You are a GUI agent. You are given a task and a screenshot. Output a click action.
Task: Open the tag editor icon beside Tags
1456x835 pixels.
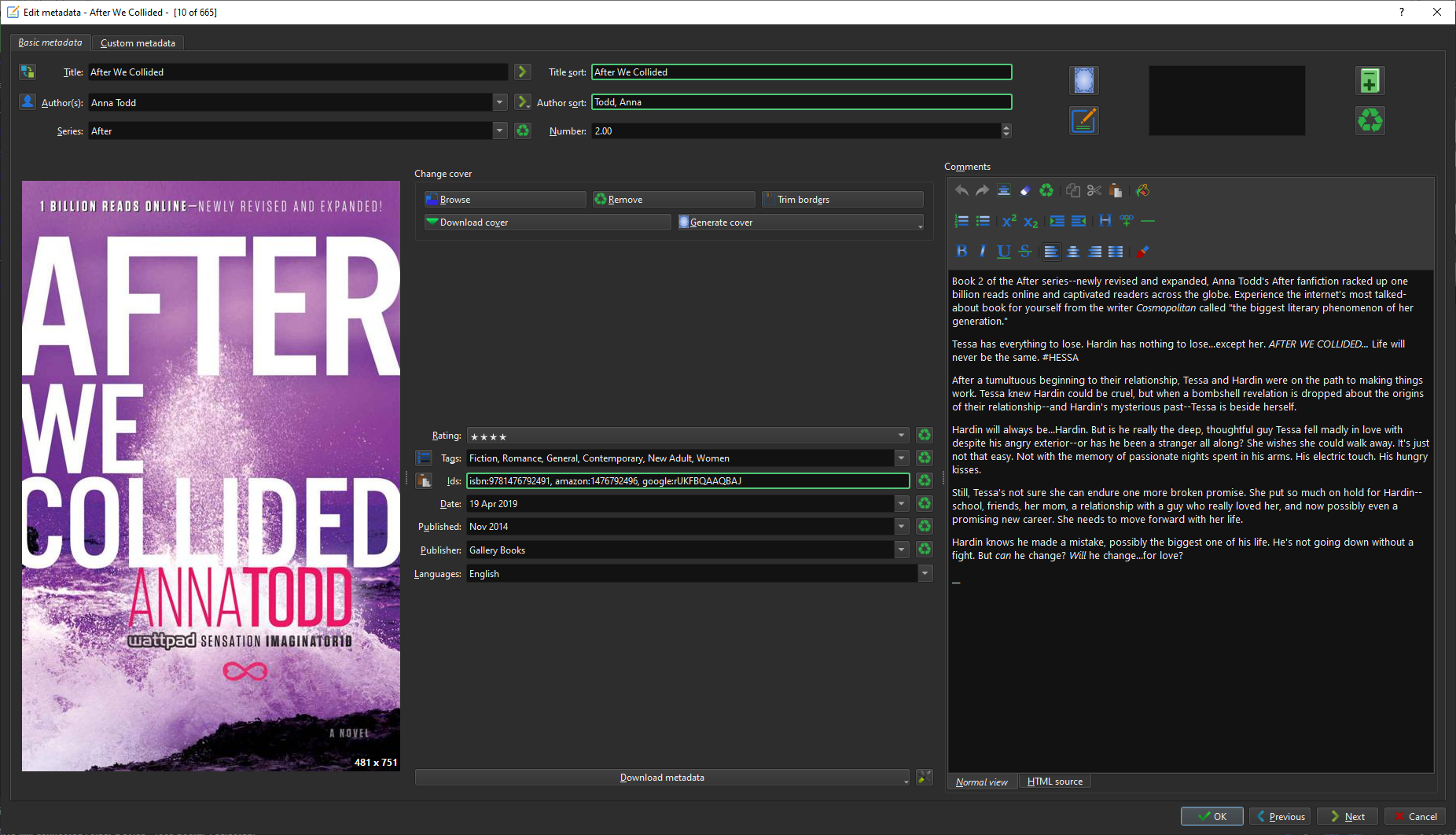(x=424, y=458)
